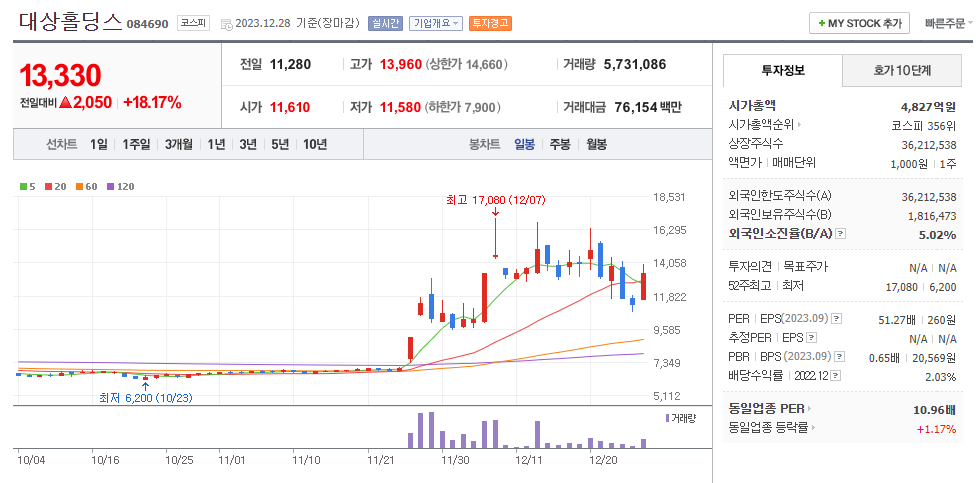Select the 10년 line chart period

point(315,144)
